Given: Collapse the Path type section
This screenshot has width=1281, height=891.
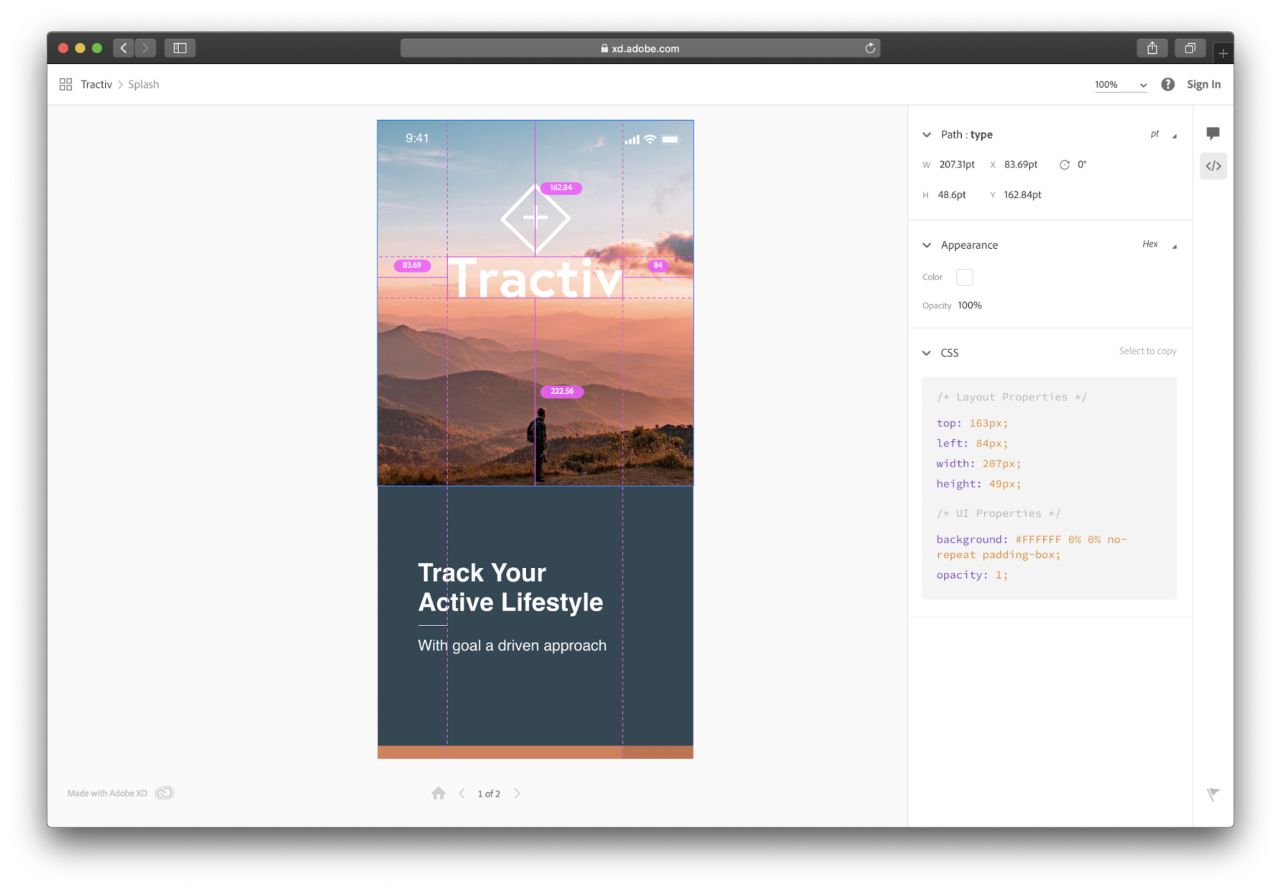Looking at the screenshot, I should pos(927,135).
